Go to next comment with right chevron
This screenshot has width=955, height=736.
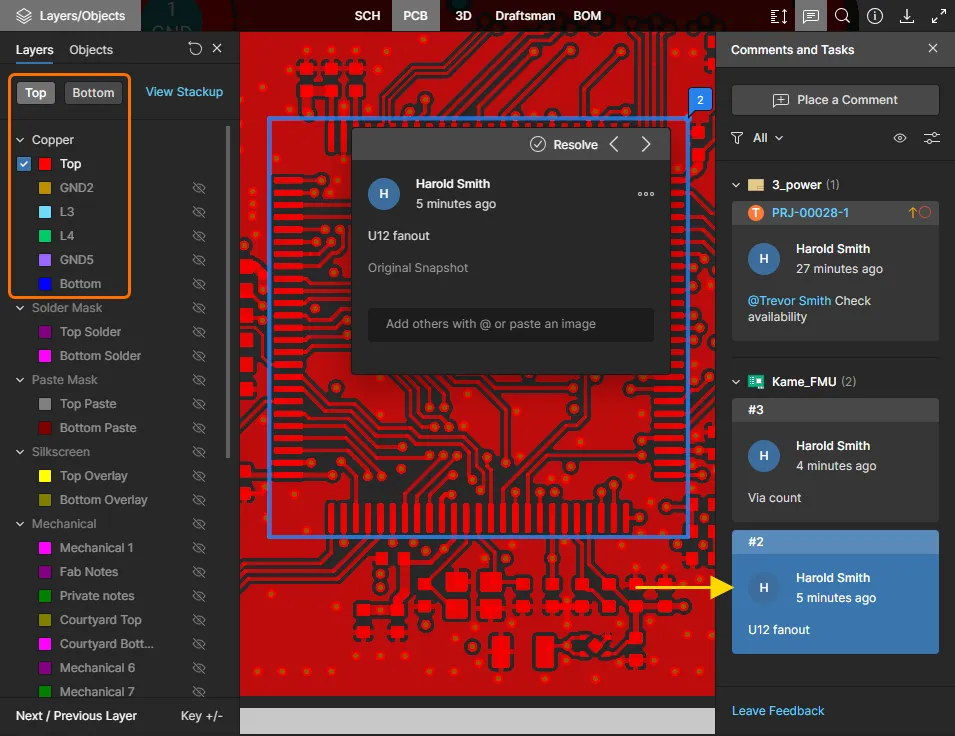[x=646, y=145]
